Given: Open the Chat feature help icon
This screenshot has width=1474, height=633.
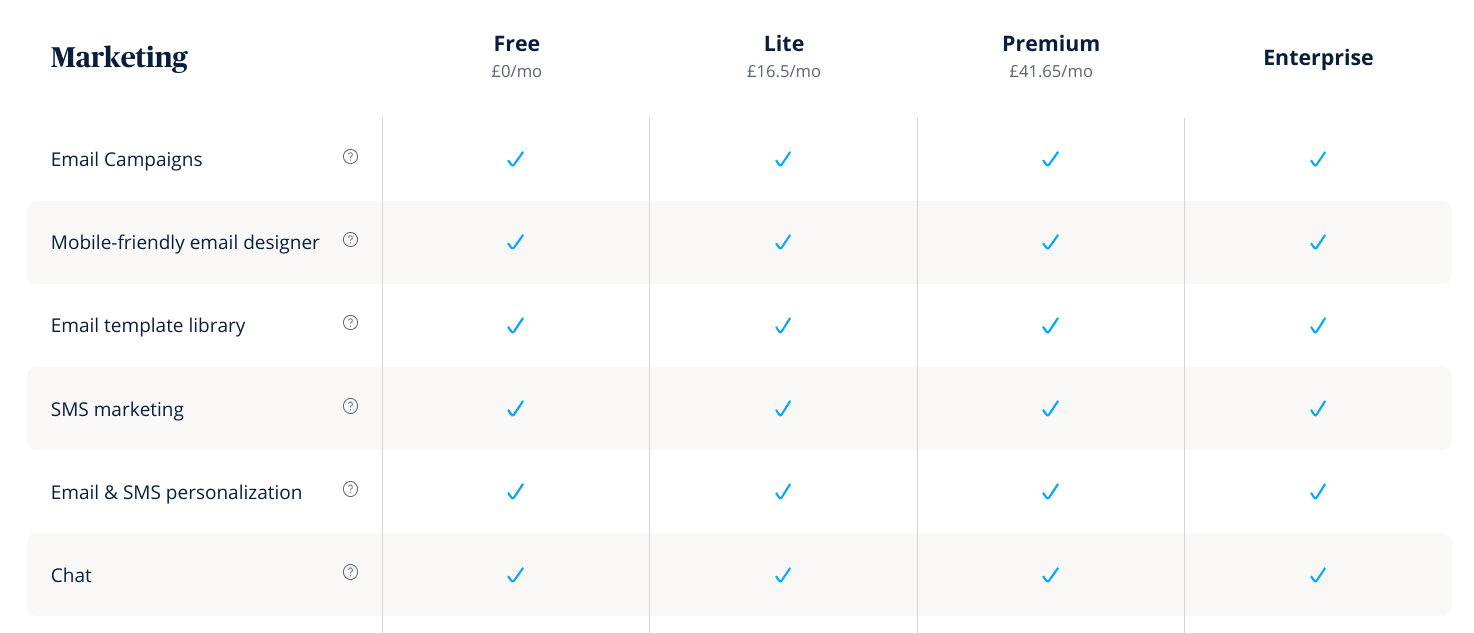Looking at the screenshot, I should tap(350, 572).
